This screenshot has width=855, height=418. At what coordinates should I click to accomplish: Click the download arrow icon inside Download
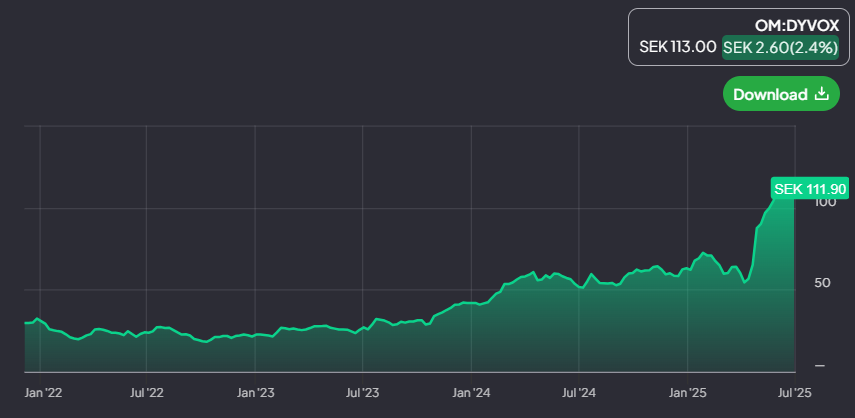point(822,94)
